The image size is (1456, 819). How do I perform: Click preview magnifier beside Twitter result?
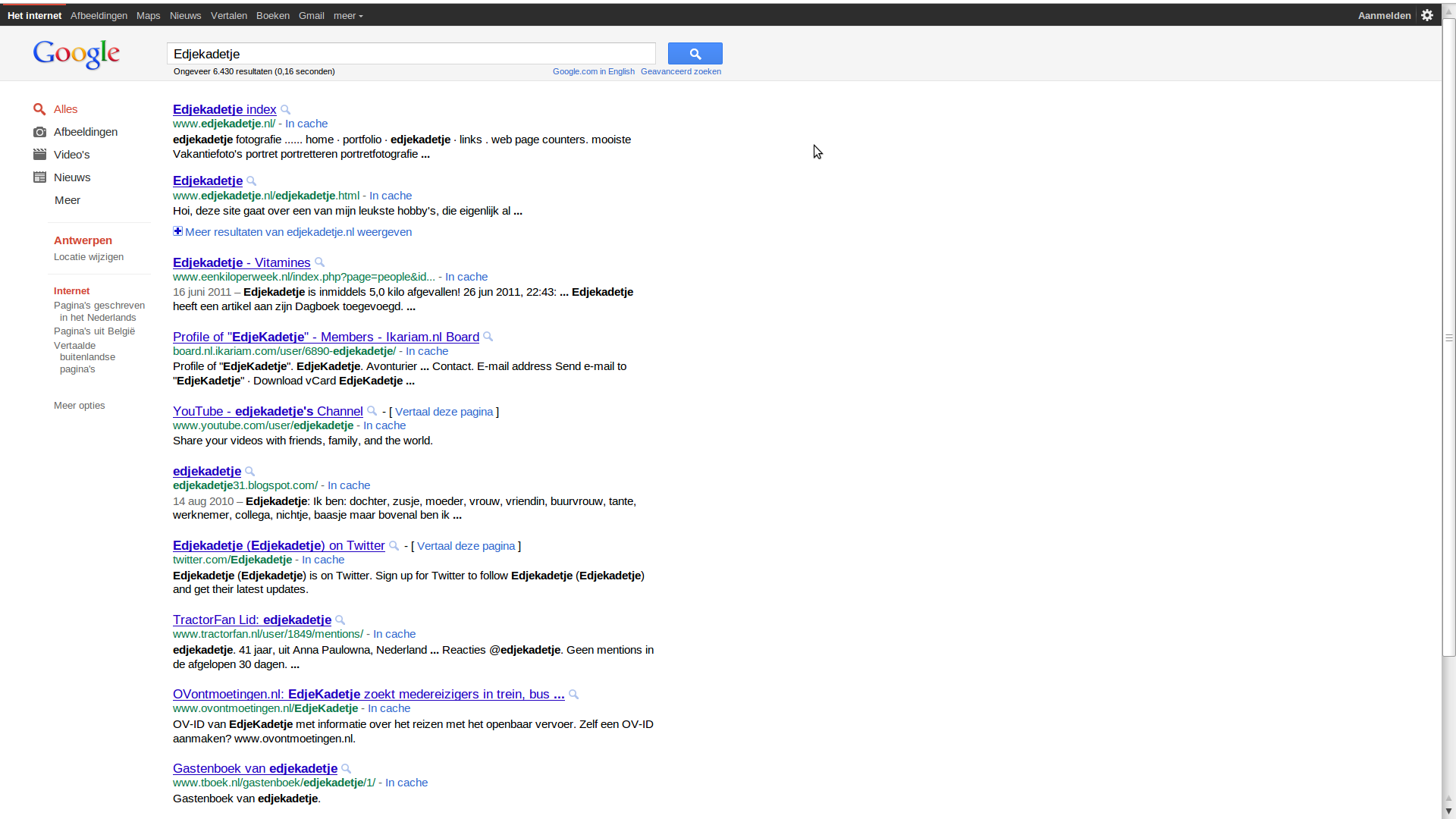(394, 546)
